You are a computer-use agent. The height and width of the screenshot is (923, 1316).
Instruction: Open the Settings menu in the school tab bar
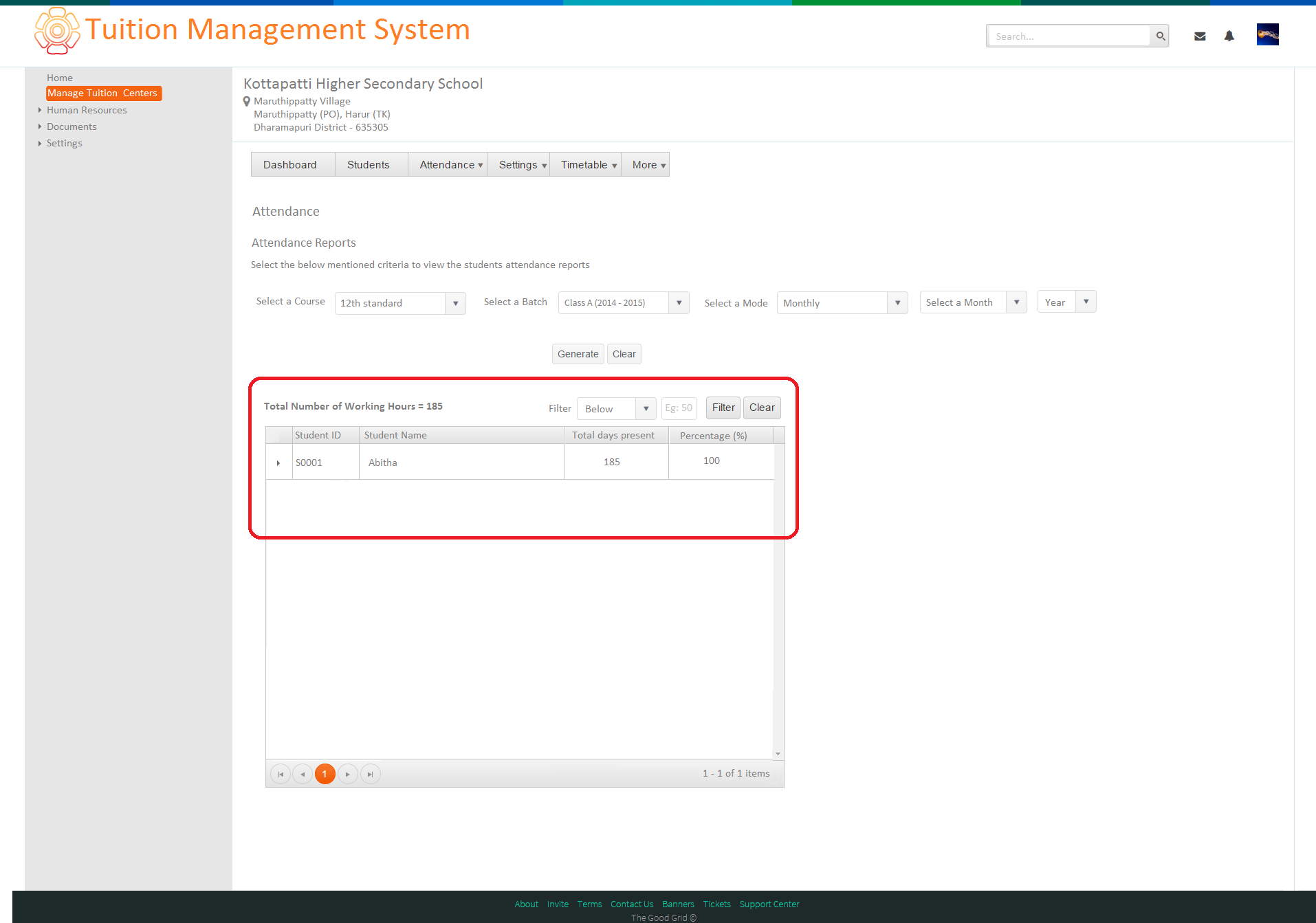(x=518, y=165)
